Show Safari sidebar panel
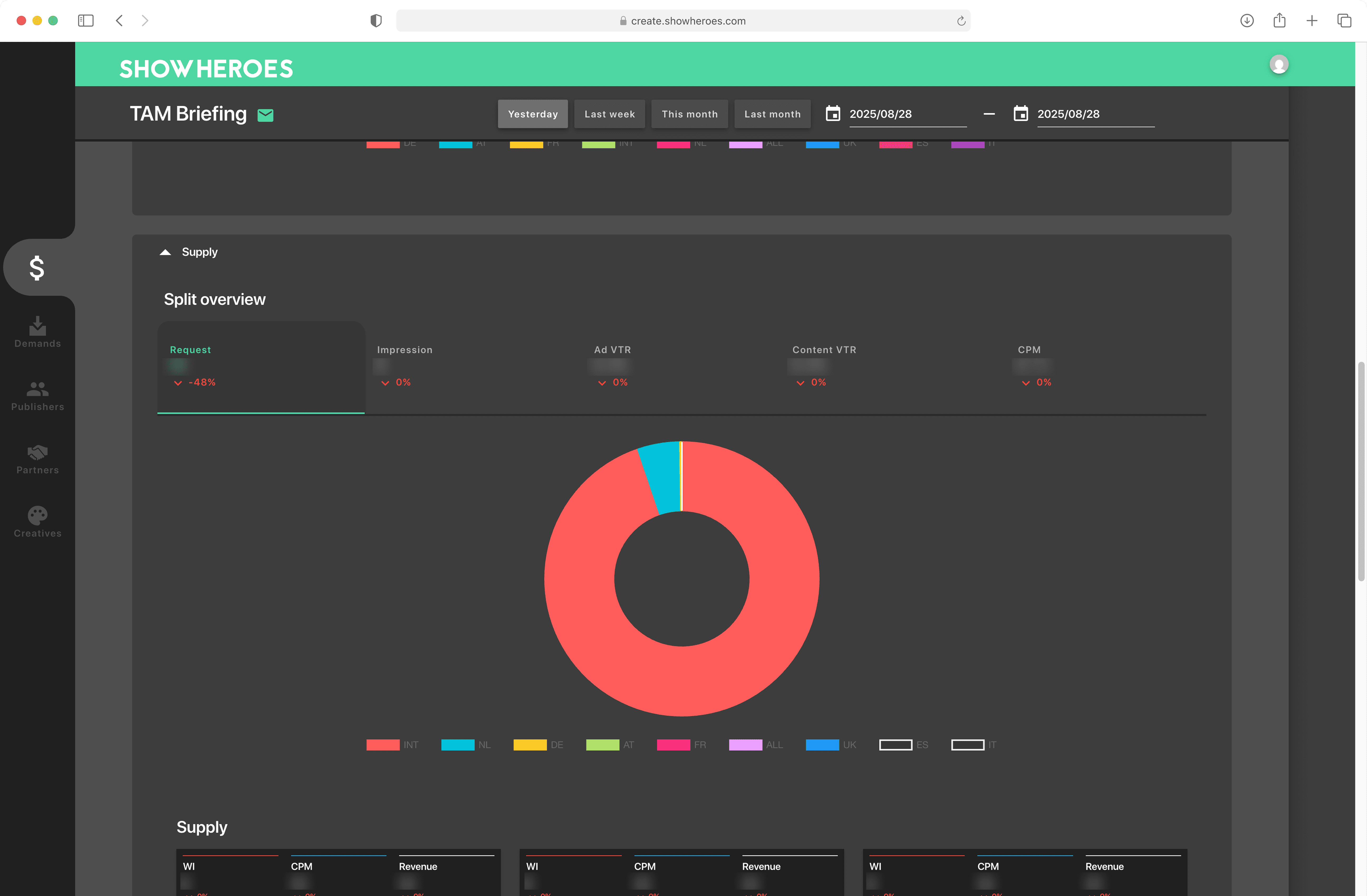Viewport: 1367px width, 896px height. (86, 21)
